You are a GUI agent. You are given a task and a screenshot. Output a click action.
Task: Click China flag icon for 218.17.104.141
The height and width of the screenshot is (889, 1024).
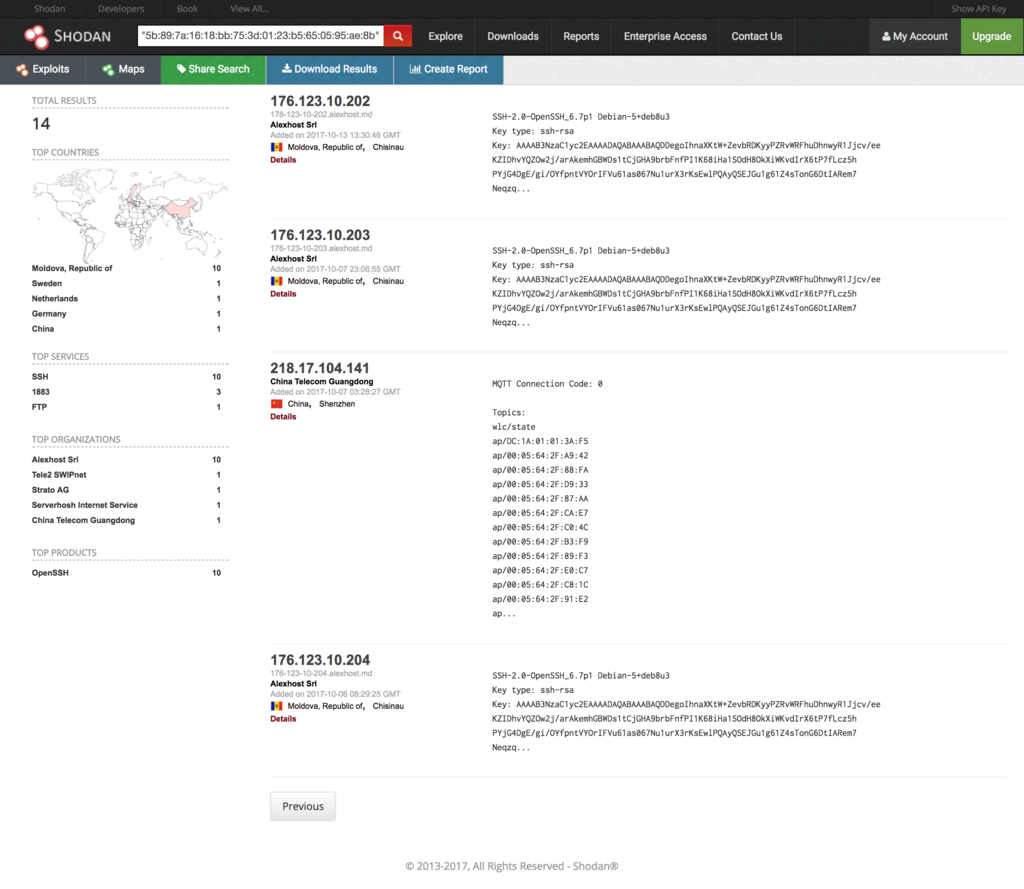(x=277, y=404)
